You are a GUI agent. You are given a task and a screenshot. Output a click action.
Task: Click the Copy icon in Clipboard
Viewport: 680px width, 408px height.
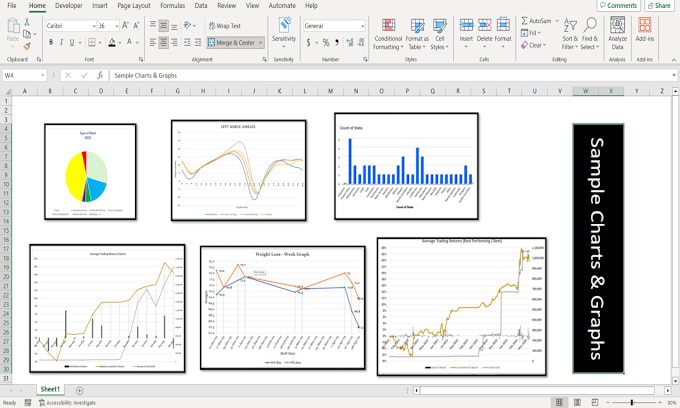pos(27,34)
